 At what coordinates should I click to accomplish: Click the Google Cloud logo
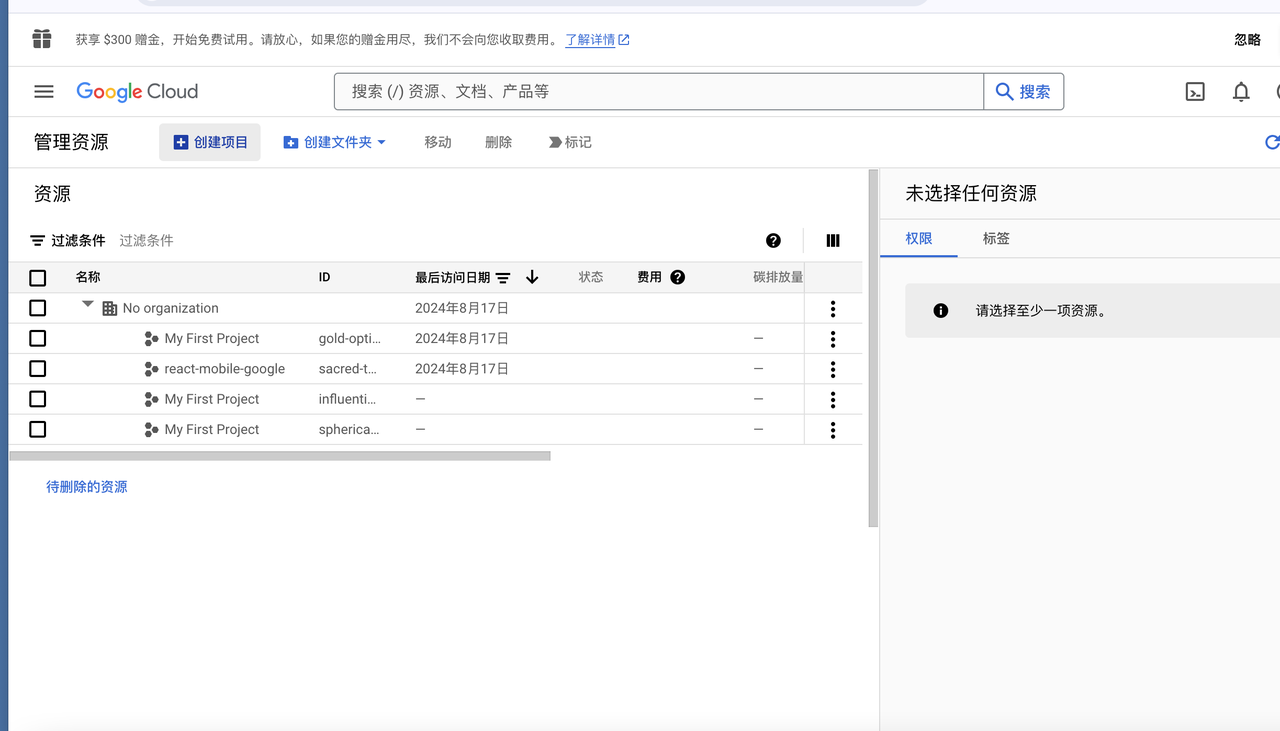pos(137,91)
